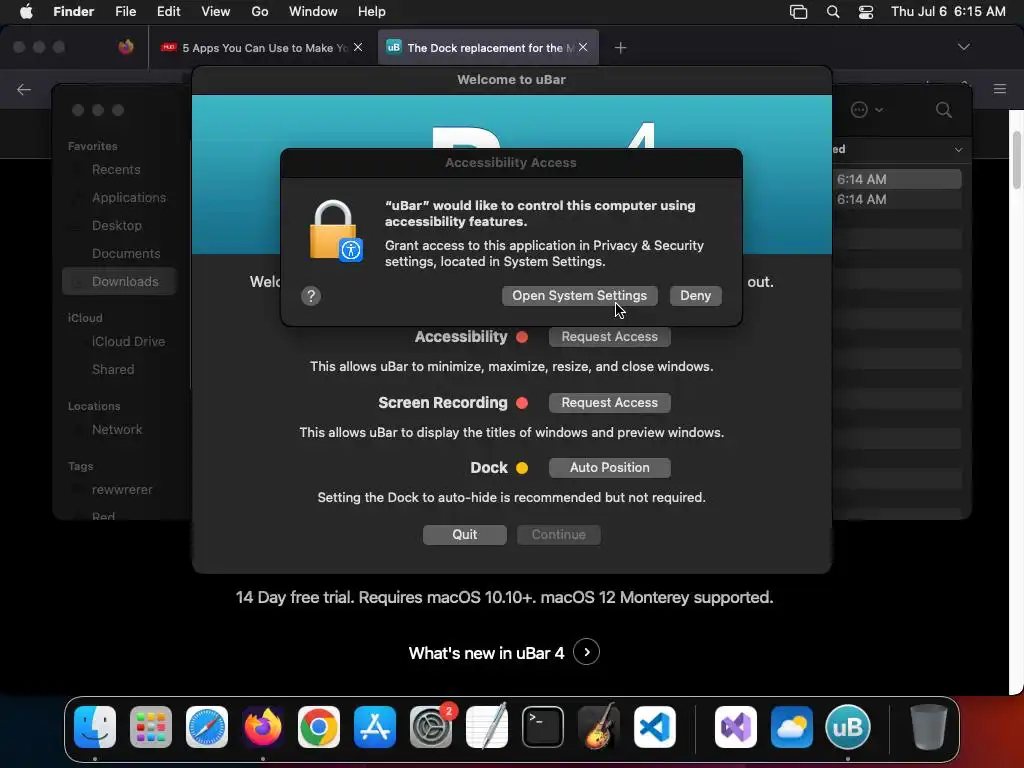This screenshot has width=1024, height=768.
Task: Request Access for Accessibility
Action: [609, 337]
